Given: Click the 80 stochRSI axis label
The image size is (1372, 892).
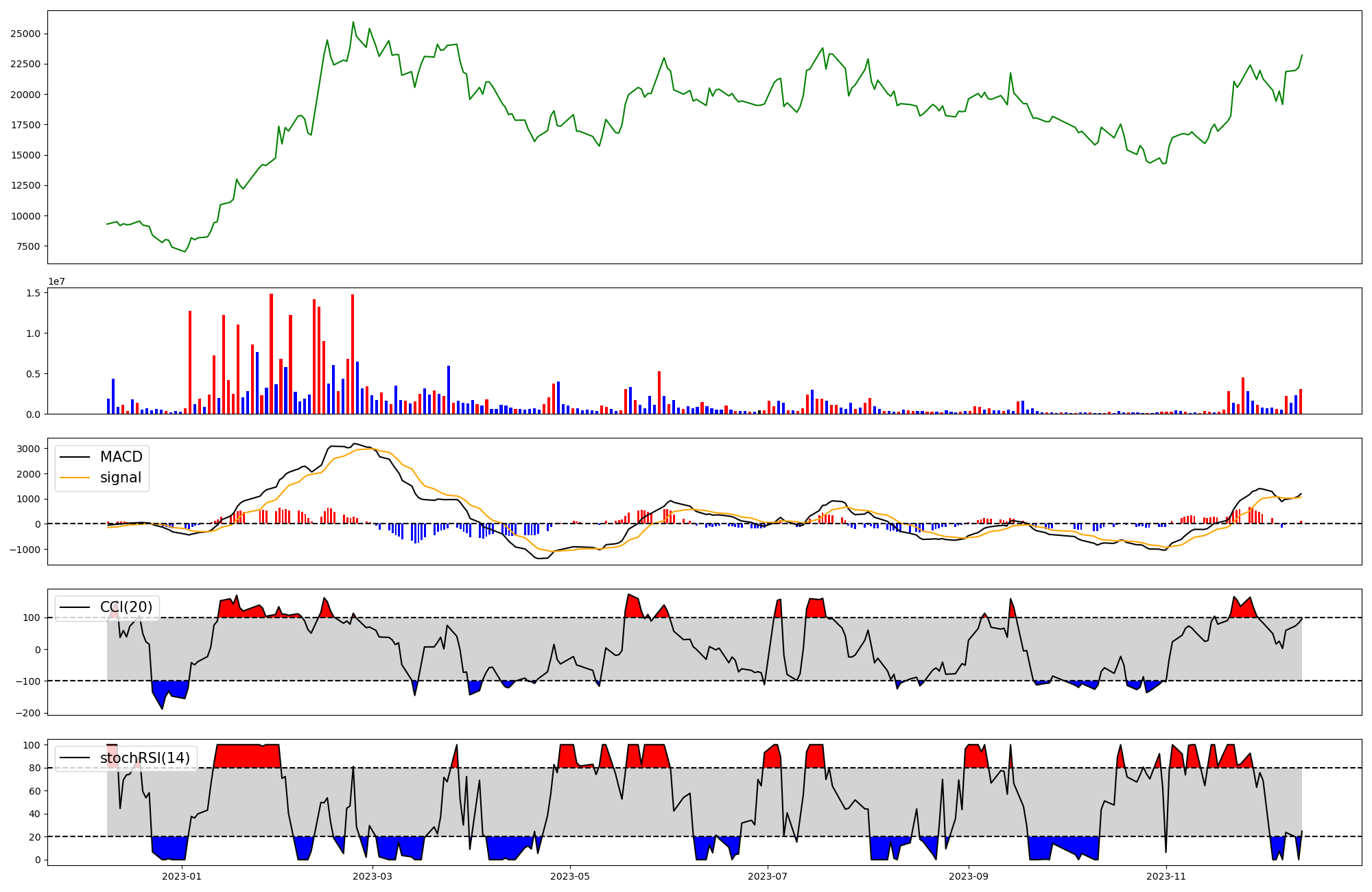Looking at the screenshot, I should tap(36, 768).
